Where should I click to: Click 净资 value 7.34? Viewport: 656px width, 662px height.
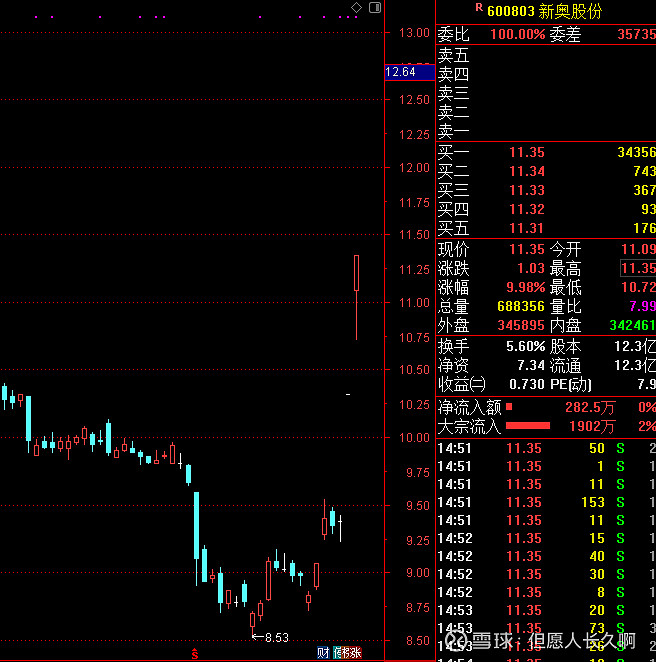(x=531, y=365)
